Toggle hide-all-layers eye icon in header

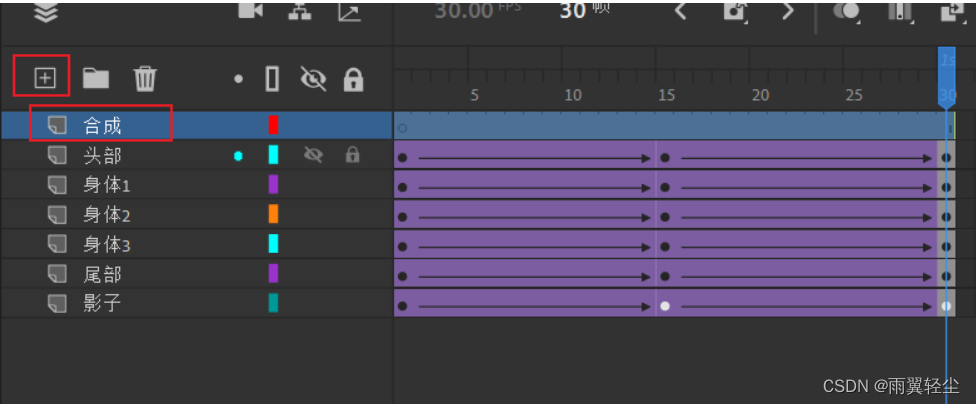pyautogui.click(x=314, y=79)
